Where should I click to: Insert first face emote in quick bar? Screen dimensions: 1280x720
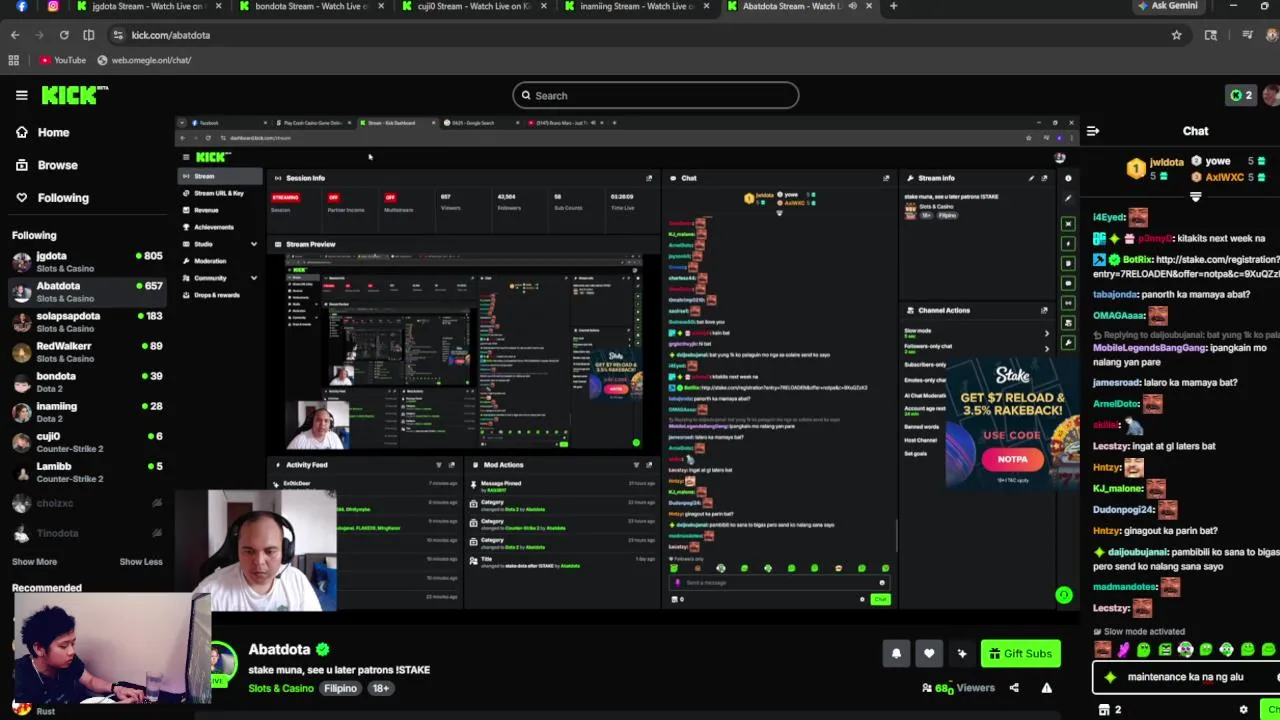pyautogui.click(x=1102, y=650)
